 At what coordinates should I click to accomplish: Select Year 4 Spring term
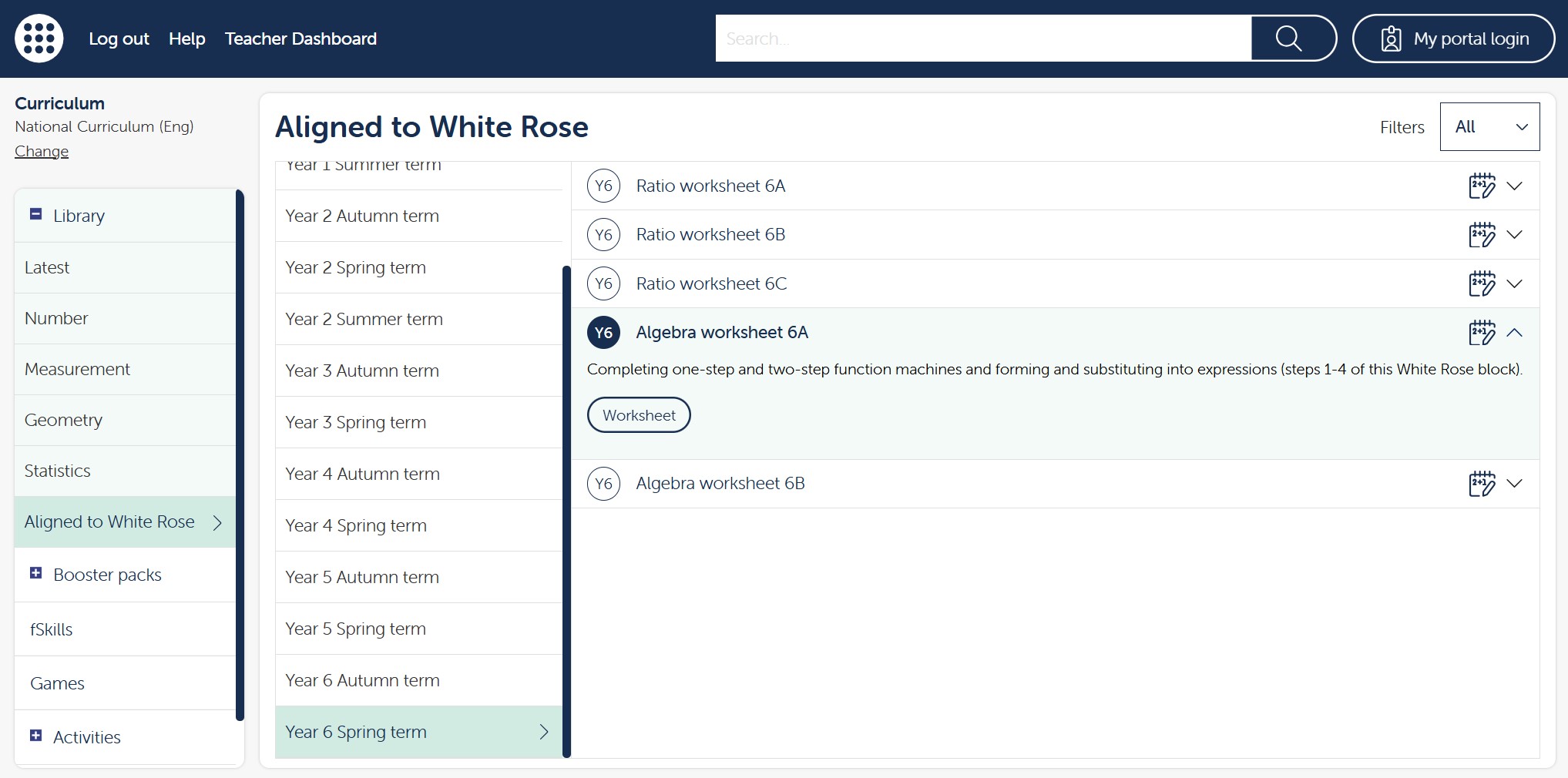click(x=419, y=525)
